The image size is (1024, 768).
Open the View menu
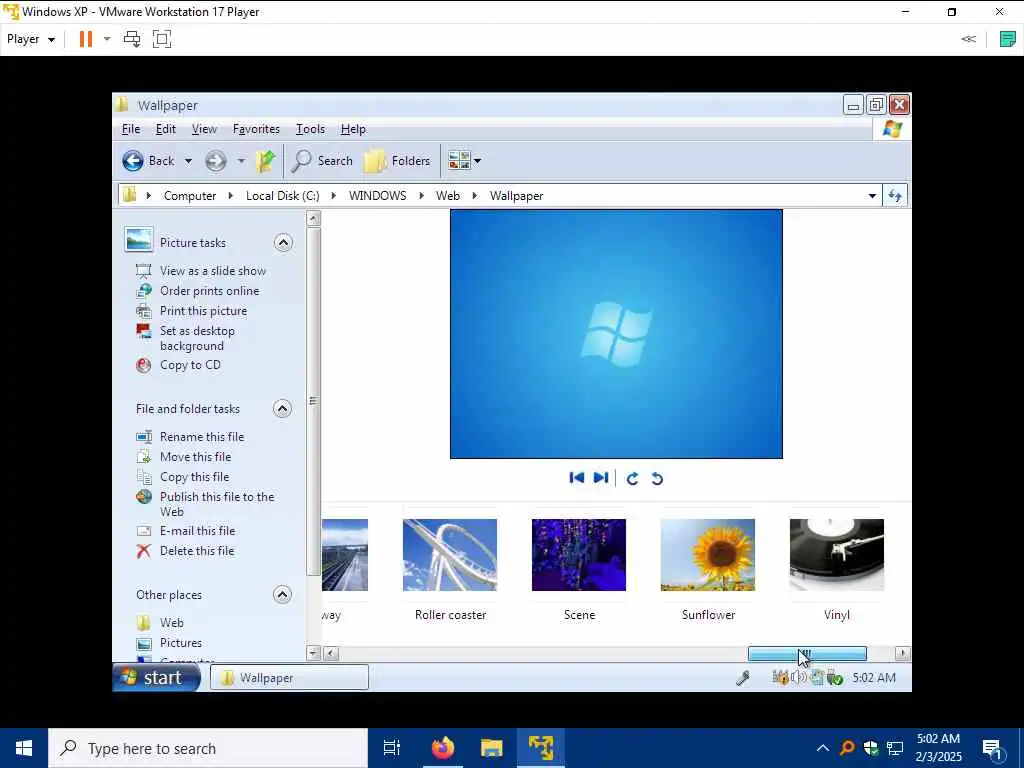click(x=204, y=129)
